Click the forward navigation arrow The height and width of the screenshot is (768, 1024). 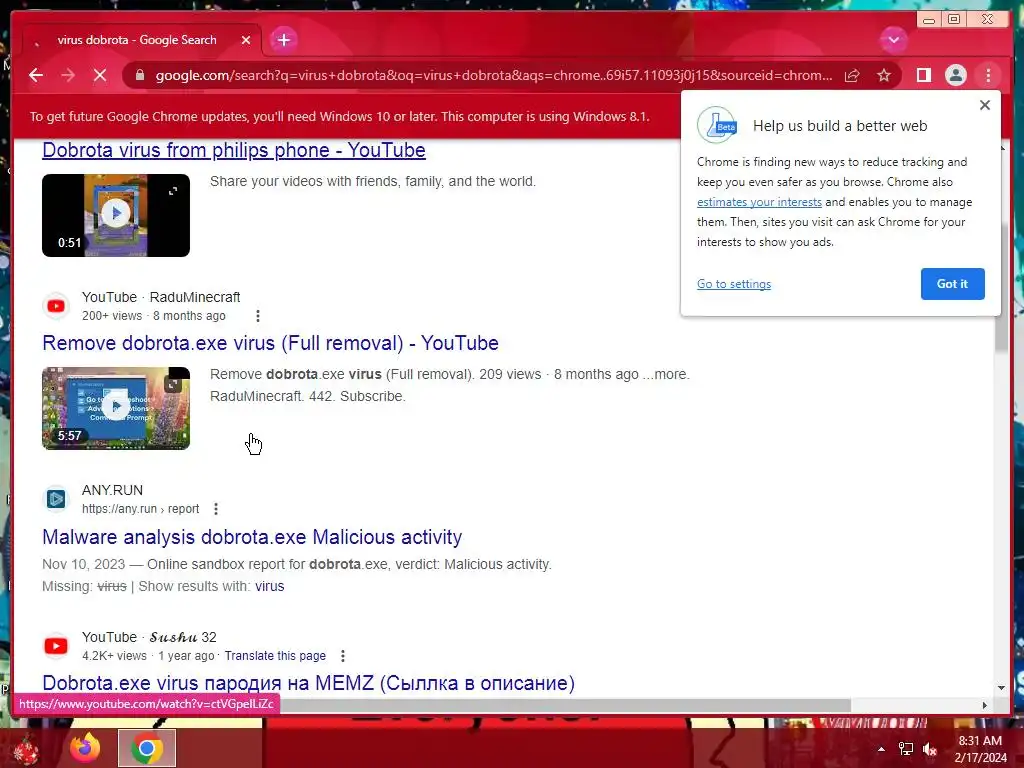tap(68, 76)
